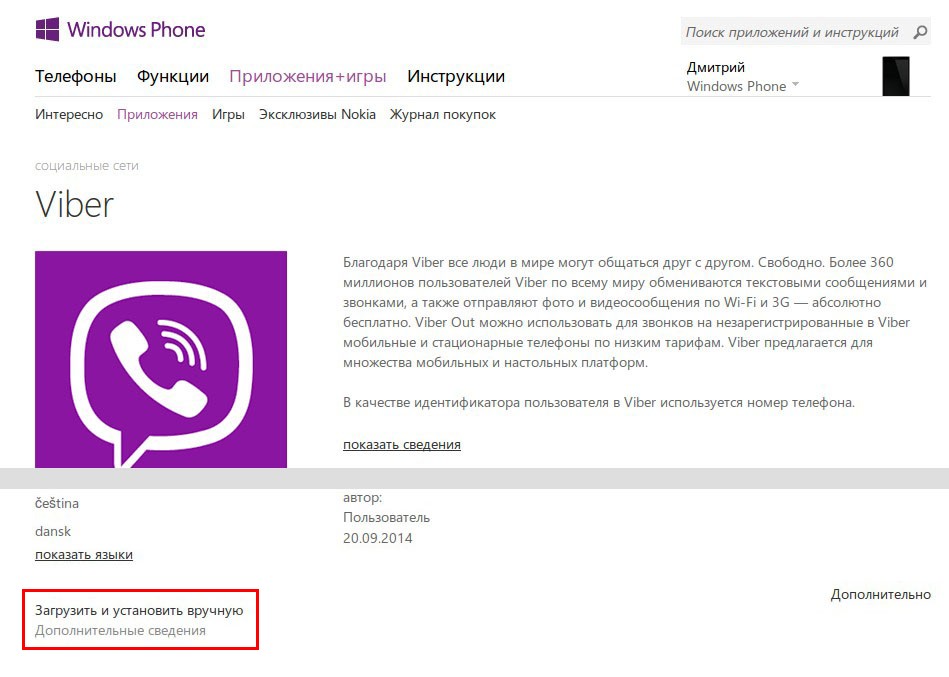The image size is (949, 677).
Task: Click the социальные сети category link
Action: point(87,166)
